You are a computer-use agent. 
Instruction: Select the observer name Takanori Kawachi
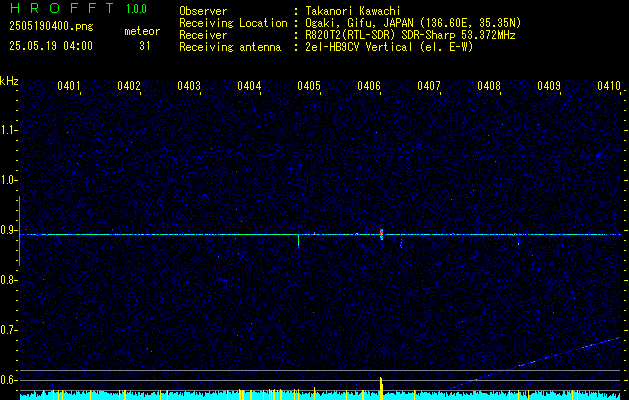click(353, 11)
